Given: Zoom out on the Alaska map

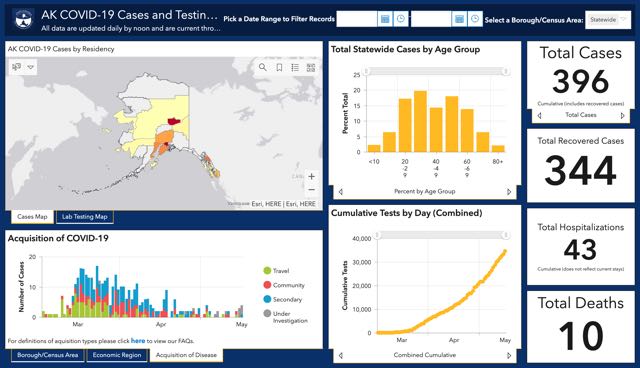Looking at the screenshot, I should click(311, 190).
